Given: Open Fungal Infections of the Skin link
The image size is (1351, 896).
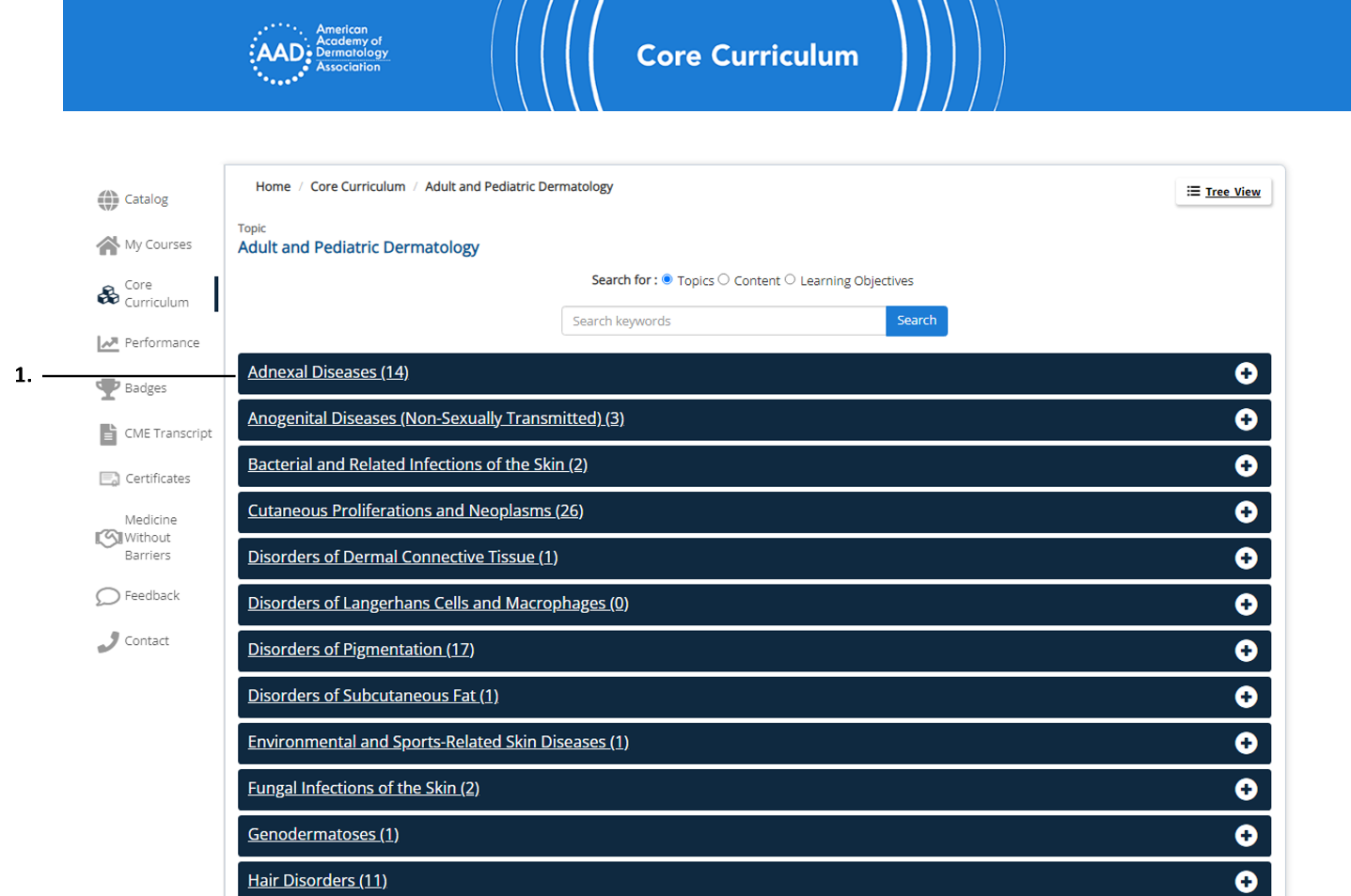Looking at the screenshot, I should [x=364, y=788].
